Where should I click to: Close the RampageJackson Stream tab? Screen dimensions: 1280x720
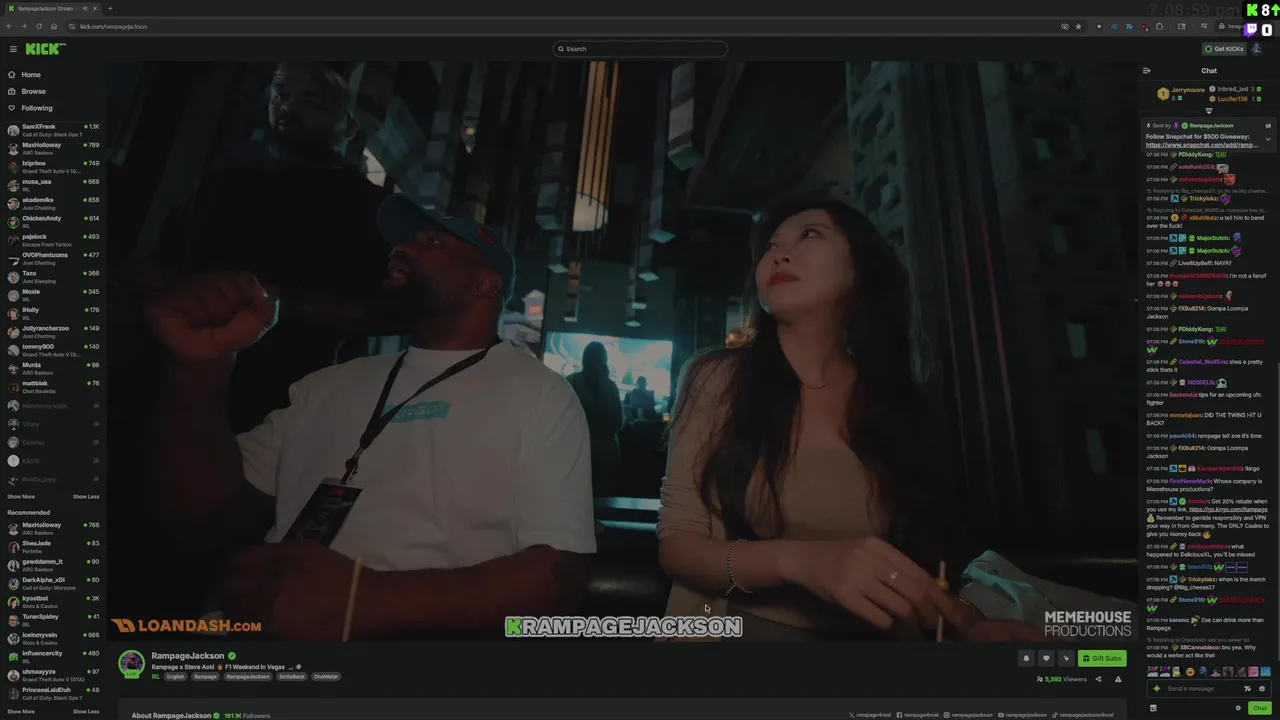pos(95,8)
